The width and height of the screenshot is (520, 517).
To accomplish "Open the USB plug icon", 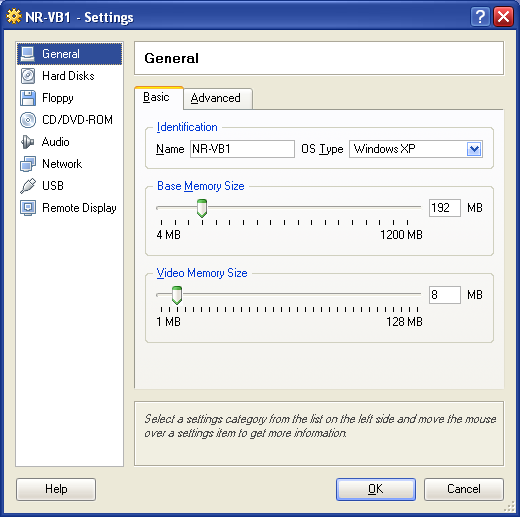I will [x=28, y=186].
